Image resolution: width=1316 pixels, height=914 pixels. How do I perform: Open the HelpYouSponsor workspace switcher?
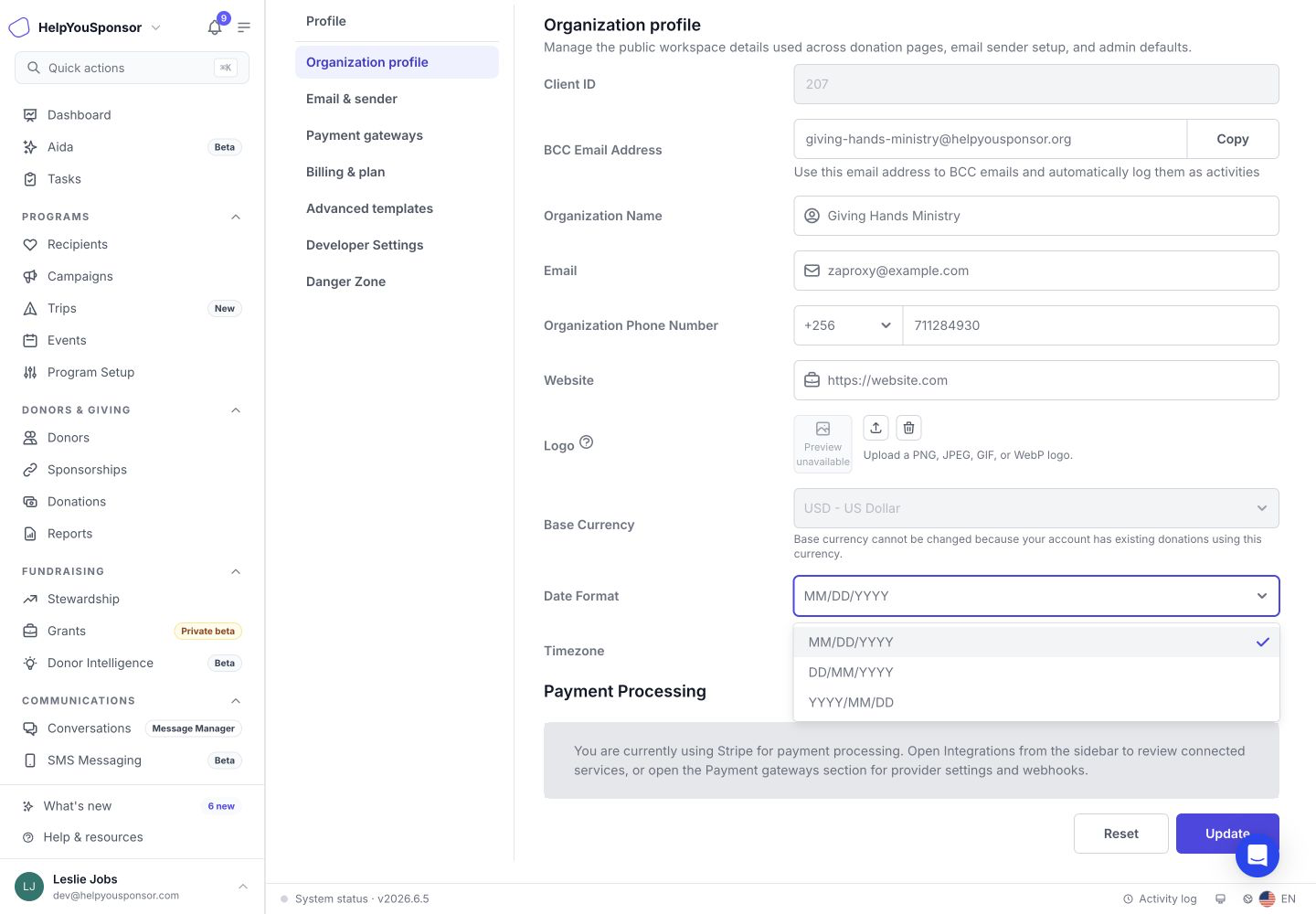tap(85, 27)
